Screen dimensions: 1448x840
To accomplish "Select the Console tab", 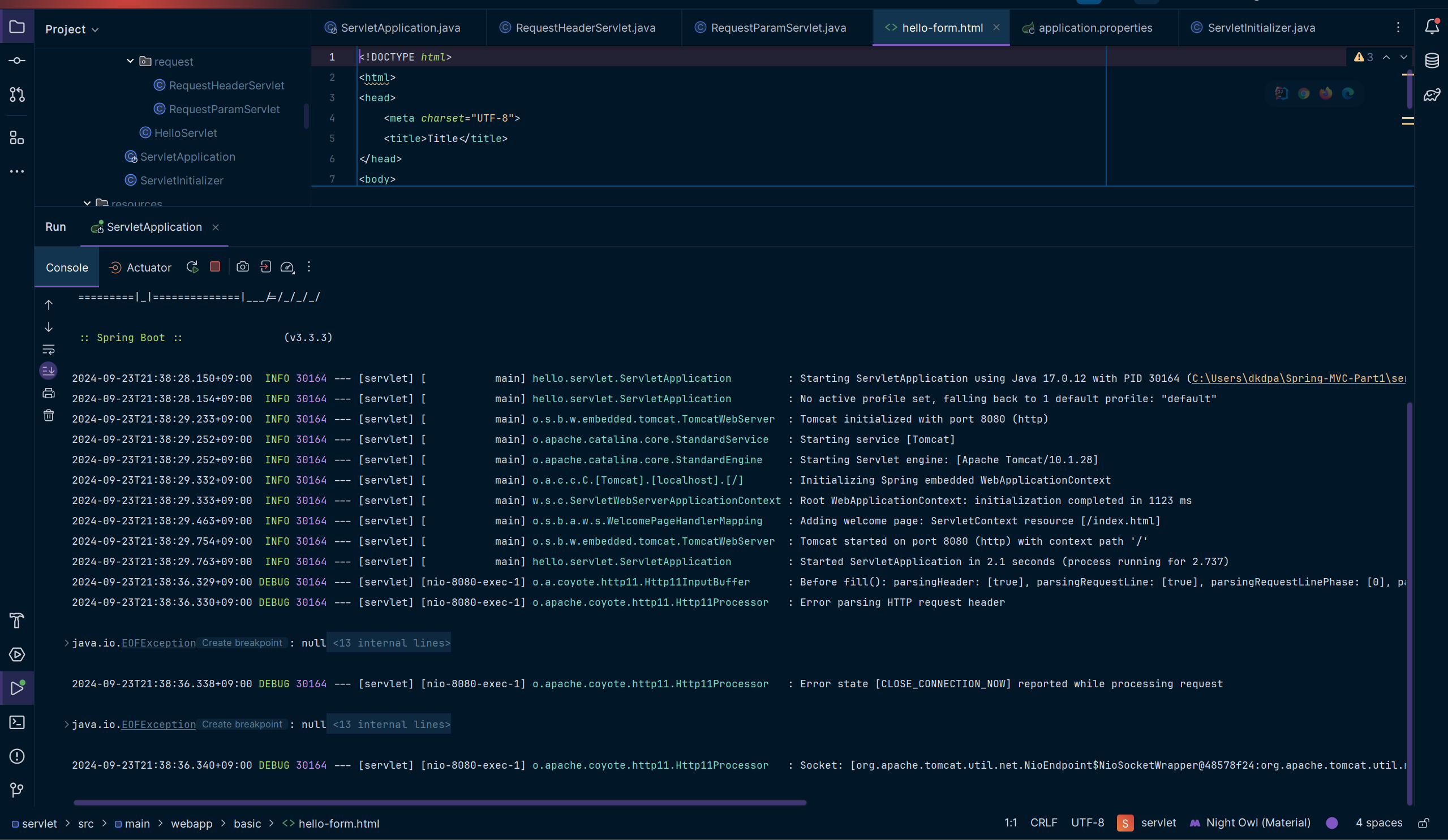I will [x=67, y=267].
